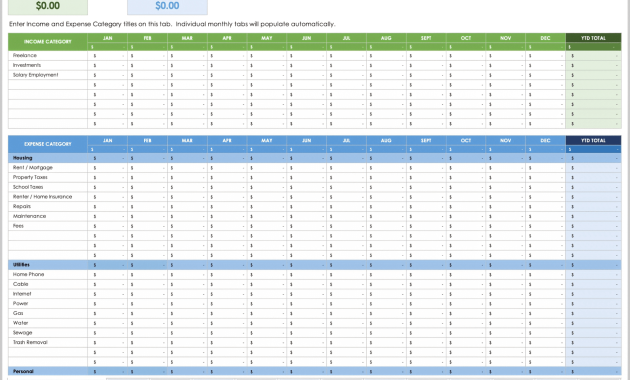Click the MAR cell for Salary Employment
This screenshot has width=630, height=380.
pyautogui.click(x=187, y=75)
